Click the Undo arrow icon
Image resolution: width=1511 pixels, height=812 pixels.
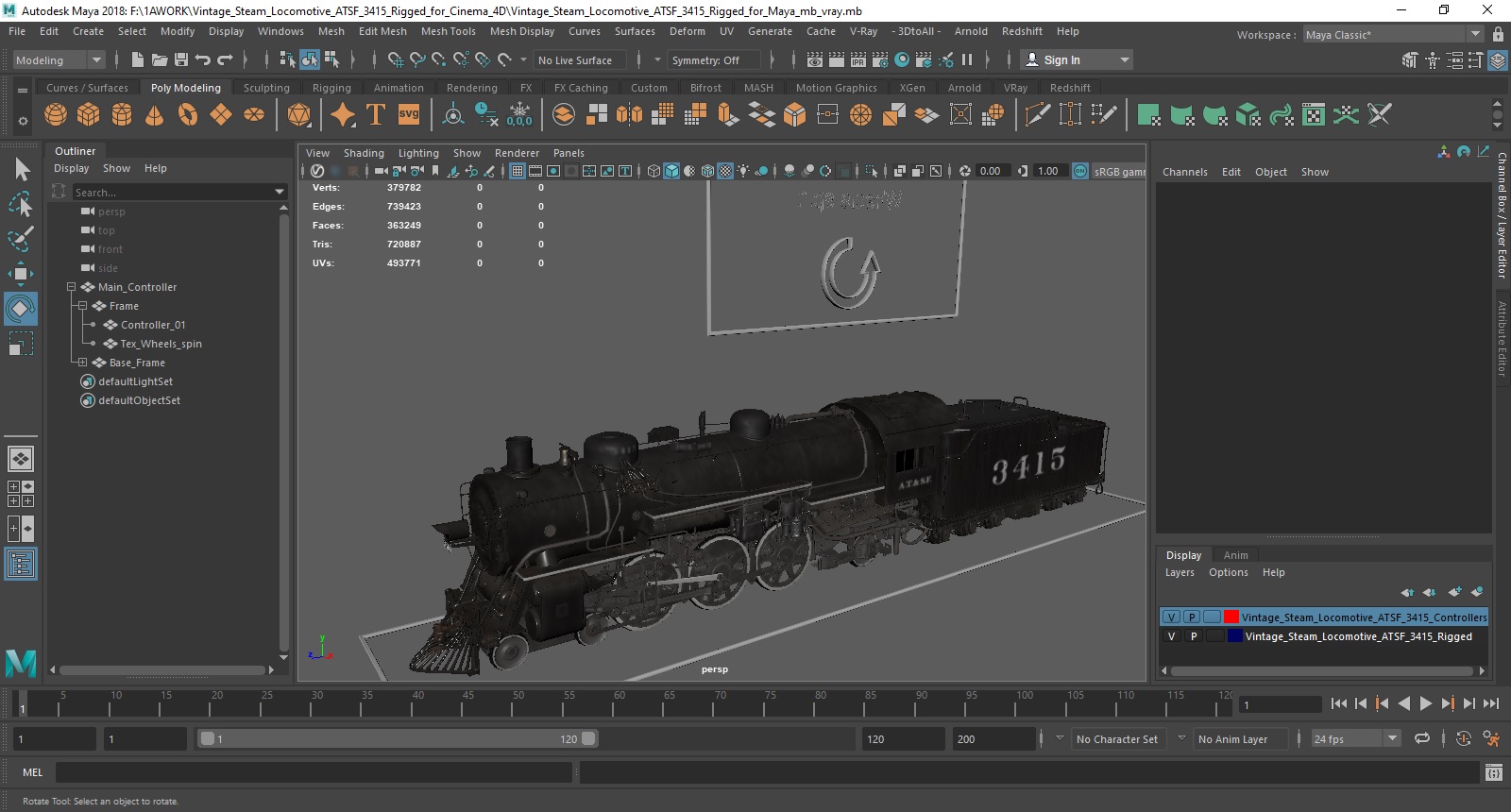[202, 59]
